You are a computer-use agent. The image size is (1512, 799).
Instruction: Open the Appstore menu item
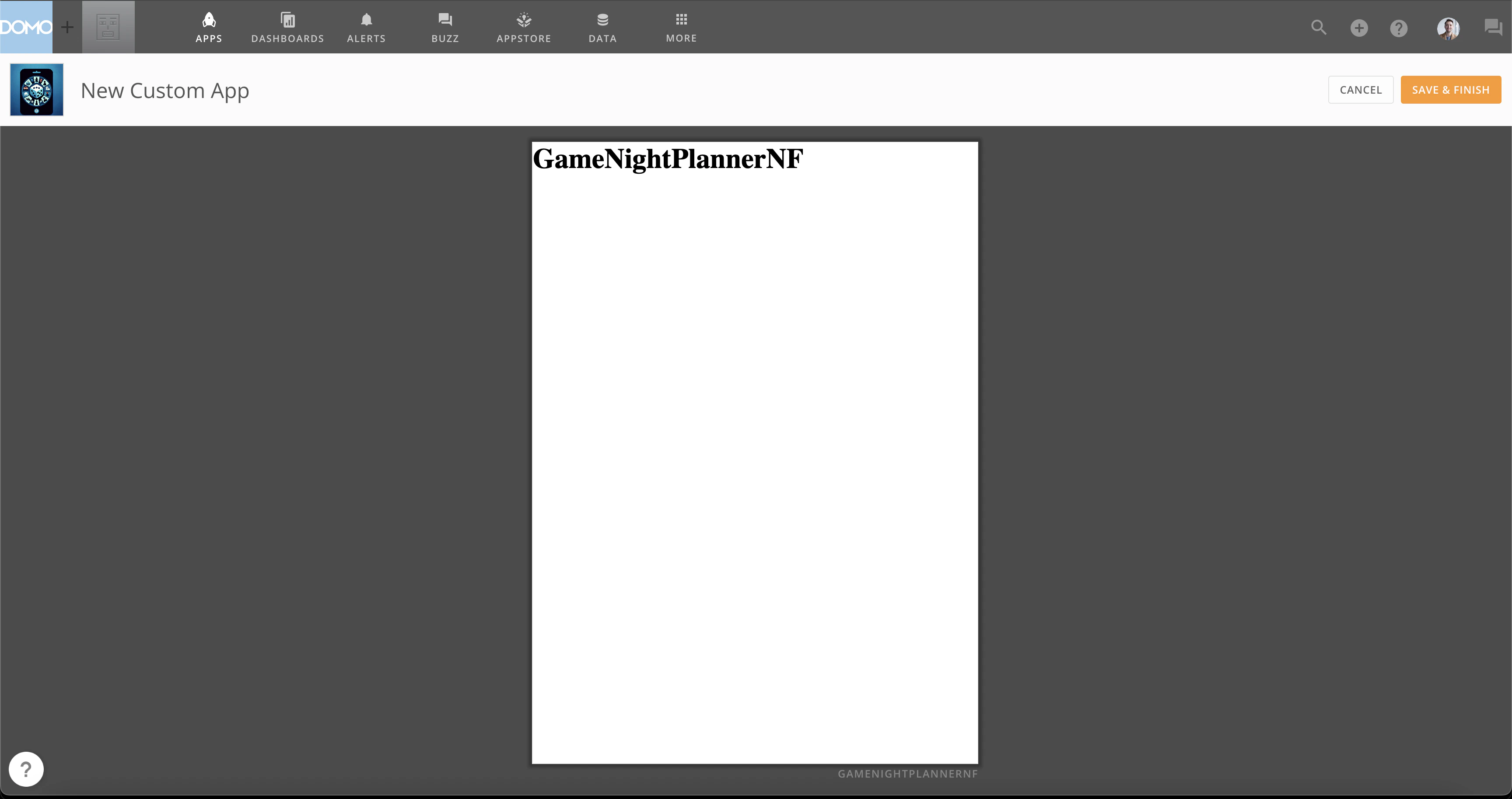(x=524, y=28)
